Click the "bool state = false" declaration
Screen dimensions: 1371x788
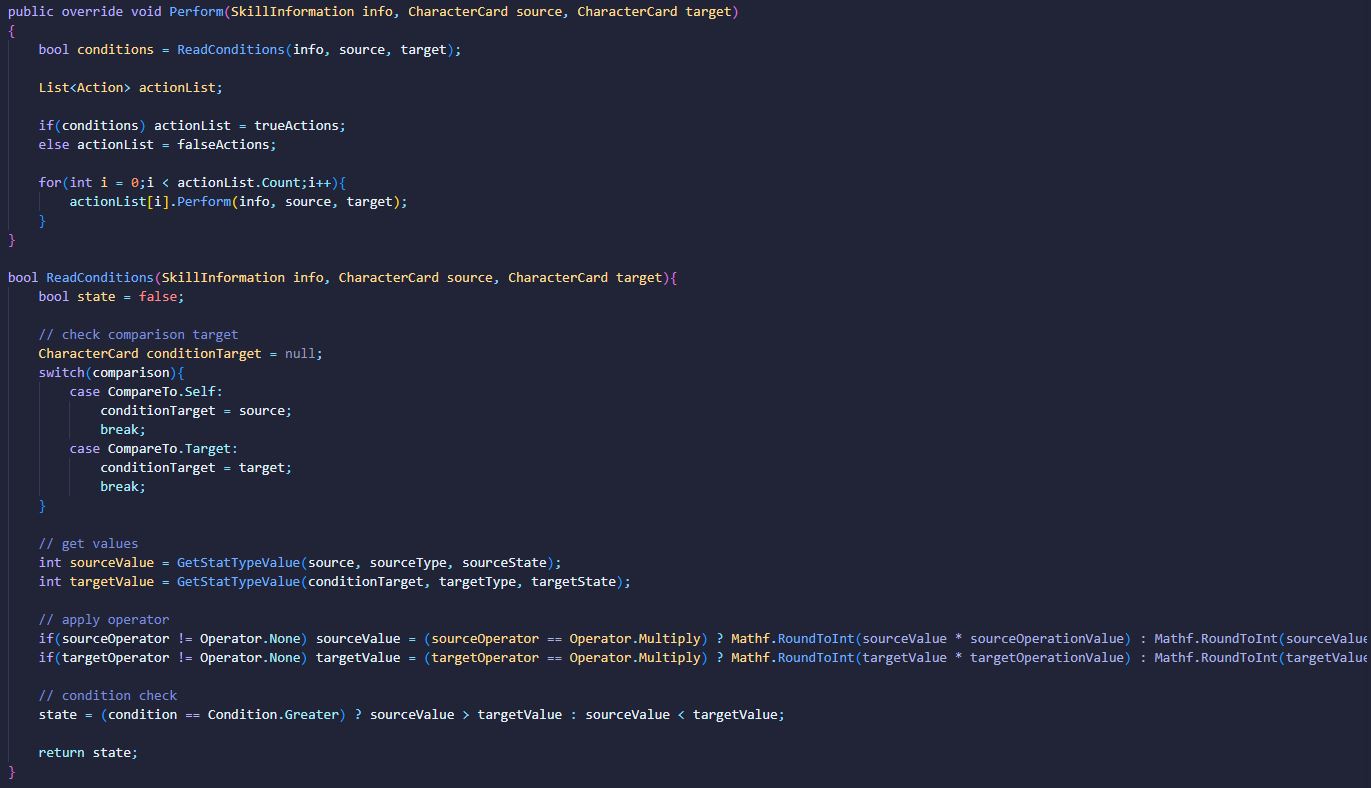(x=111, y=297)
